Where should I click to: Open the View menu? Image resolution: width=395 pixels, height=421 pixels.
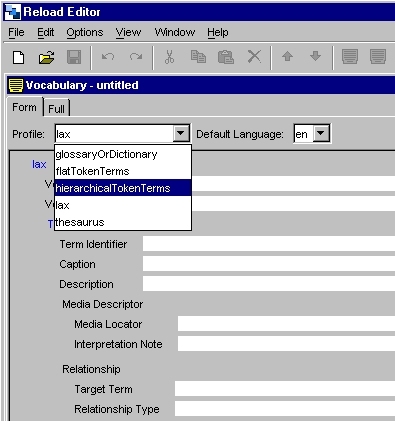pyautogui.click(x=128, y=32)
